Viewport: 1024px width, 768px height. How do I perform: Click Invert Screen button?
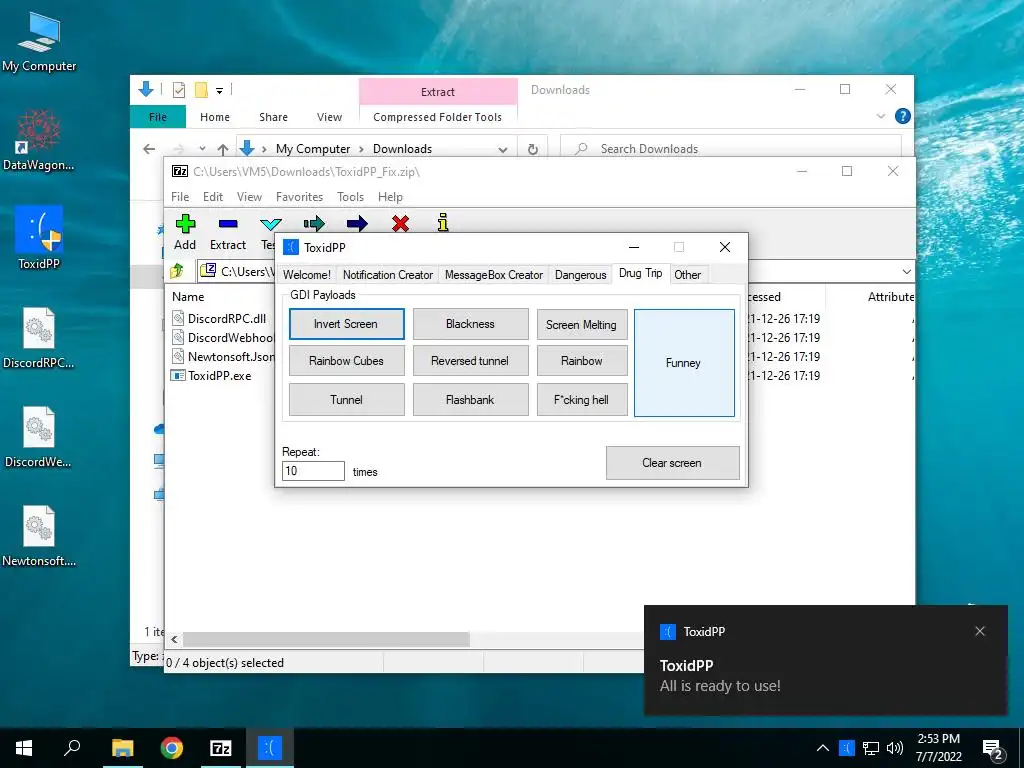tap(346, 324)
